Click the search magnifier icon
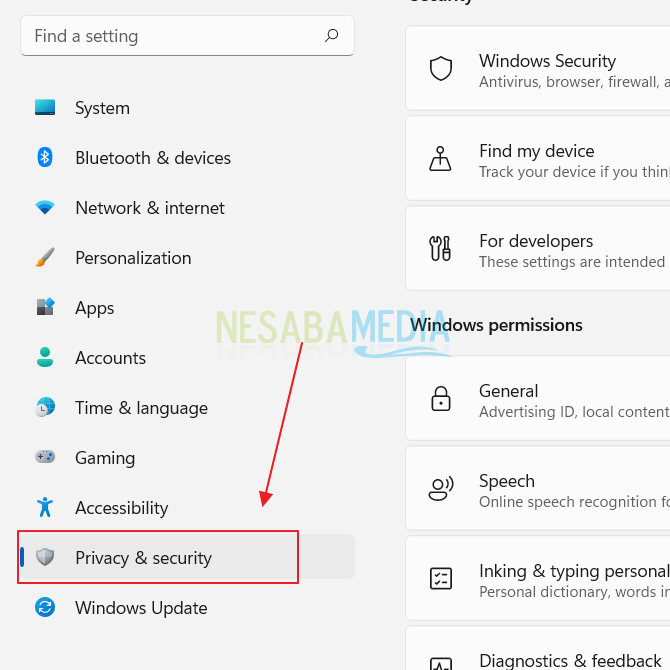This screenshot has height=670, width=670. [x=331, y=36]
